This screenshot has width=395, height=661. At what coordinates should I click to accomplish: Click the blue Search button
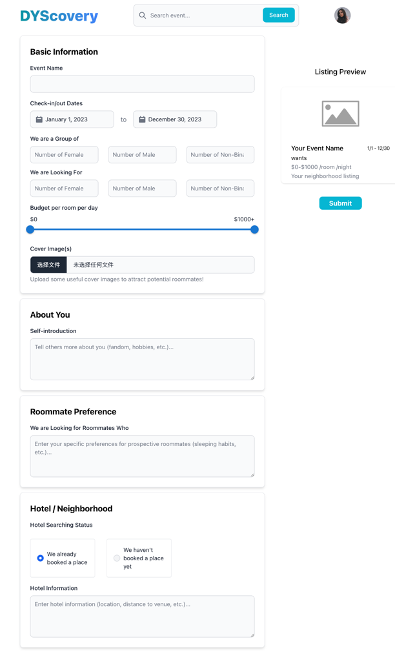pos(279,15)
